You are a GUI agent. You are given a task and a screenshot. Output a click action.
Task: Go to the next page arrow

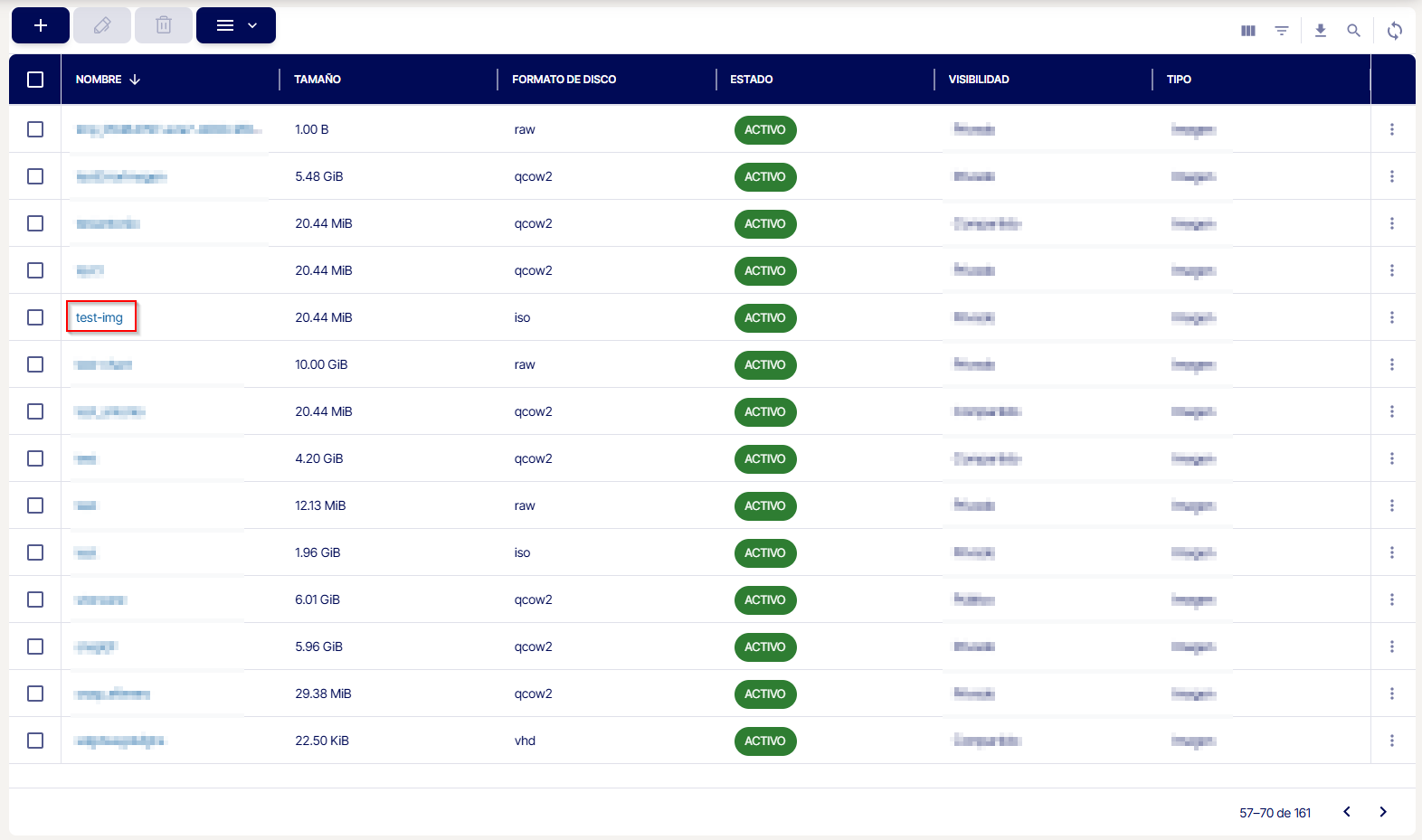pos(1383,812)
